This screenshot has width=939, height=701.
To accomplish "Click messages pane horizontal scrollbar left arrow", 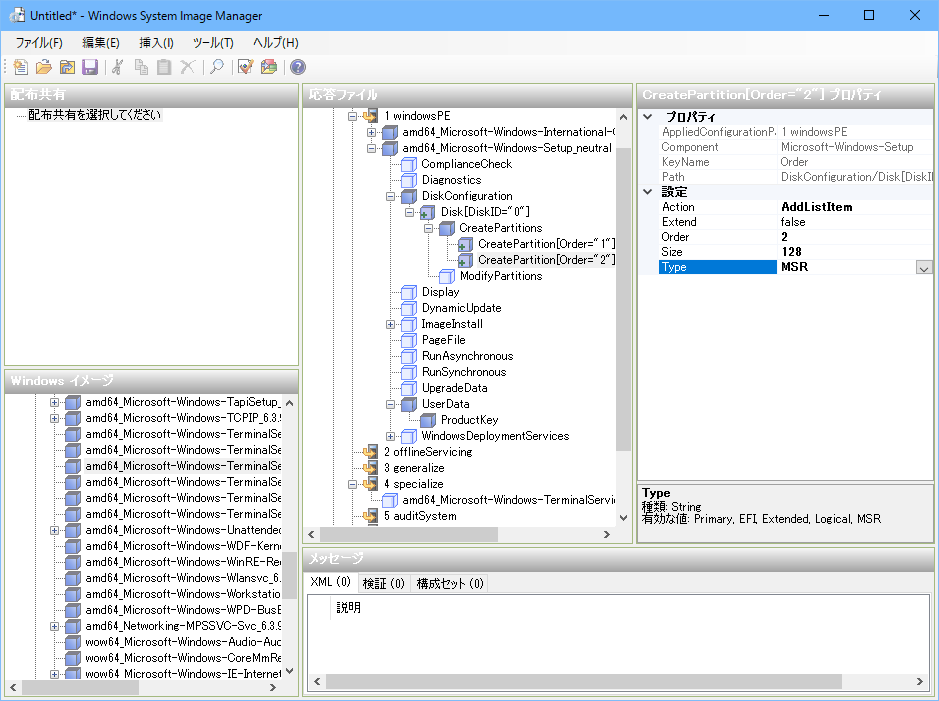I will click(317, 681).
